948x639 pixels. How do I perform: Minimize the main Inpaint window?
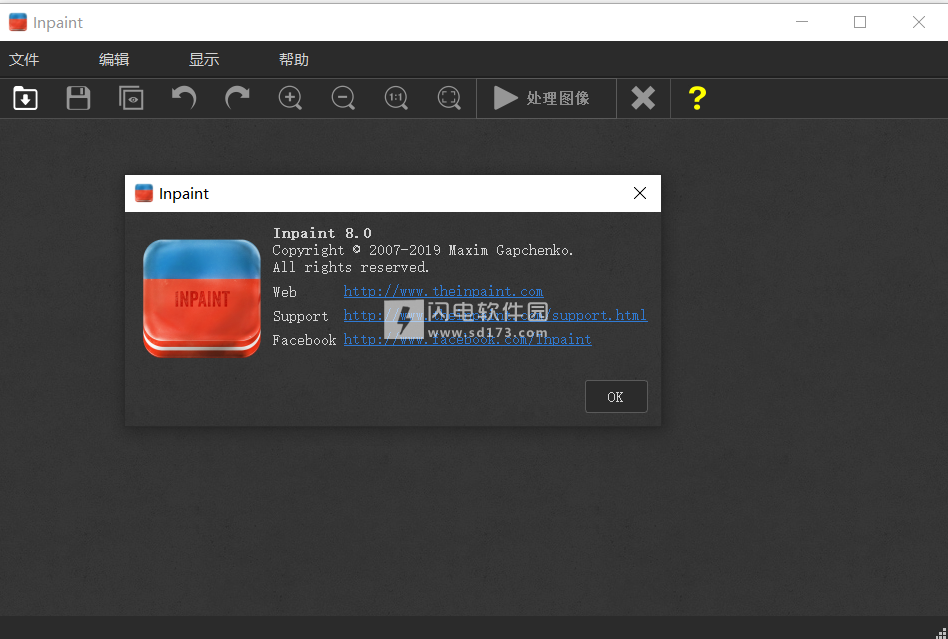802,22
